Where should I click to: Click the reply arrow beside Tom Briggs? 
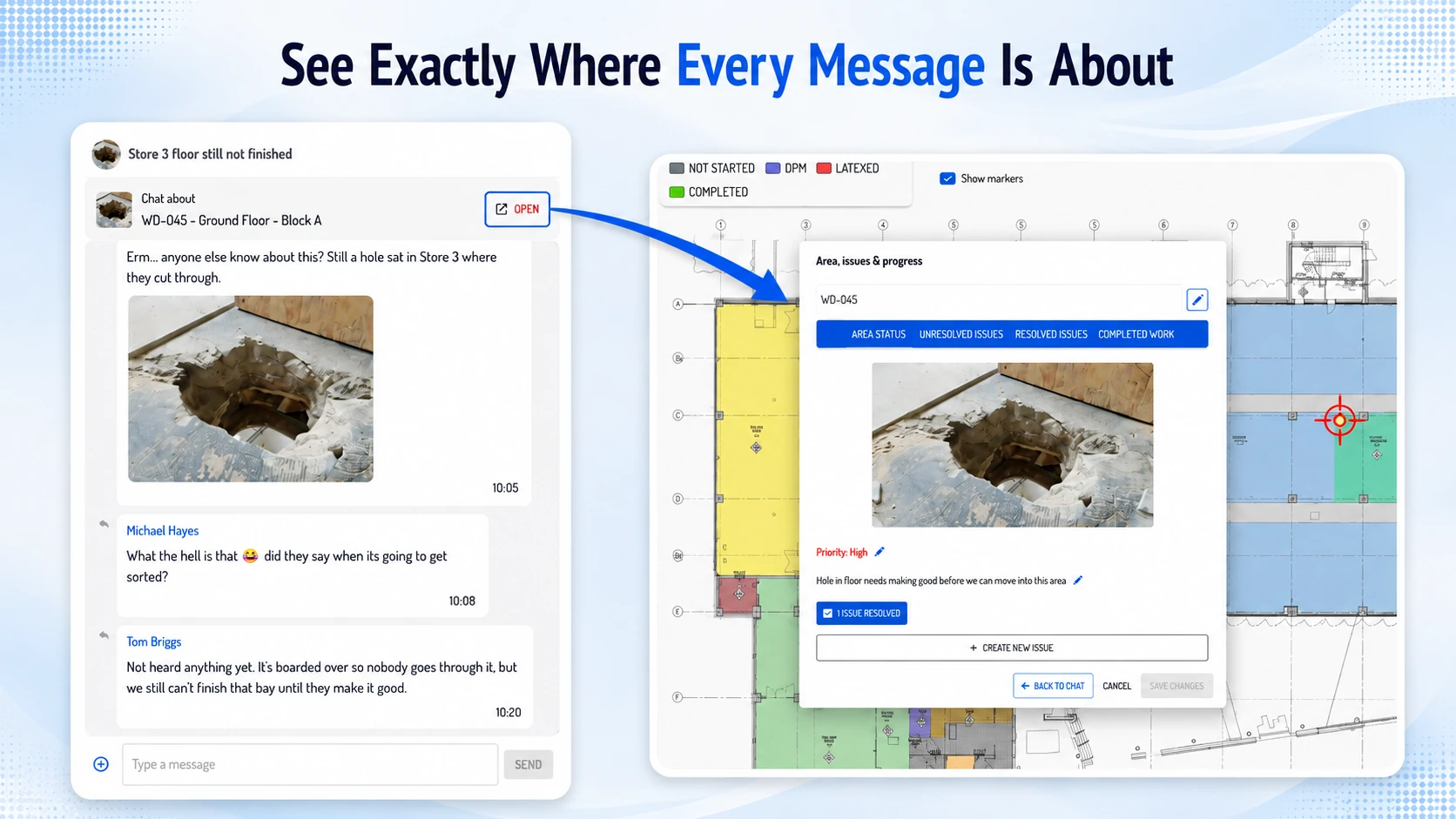click(104, 635)
